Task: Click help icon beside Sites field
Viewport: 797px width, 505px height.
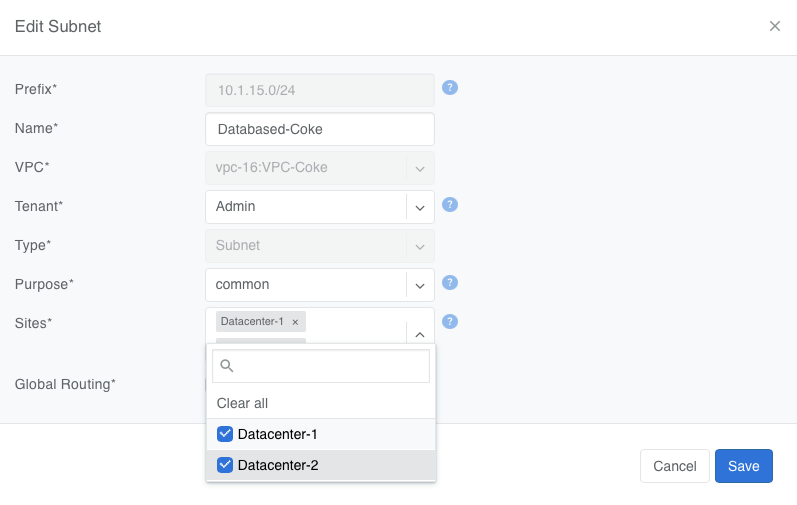Action: (450, 321)
